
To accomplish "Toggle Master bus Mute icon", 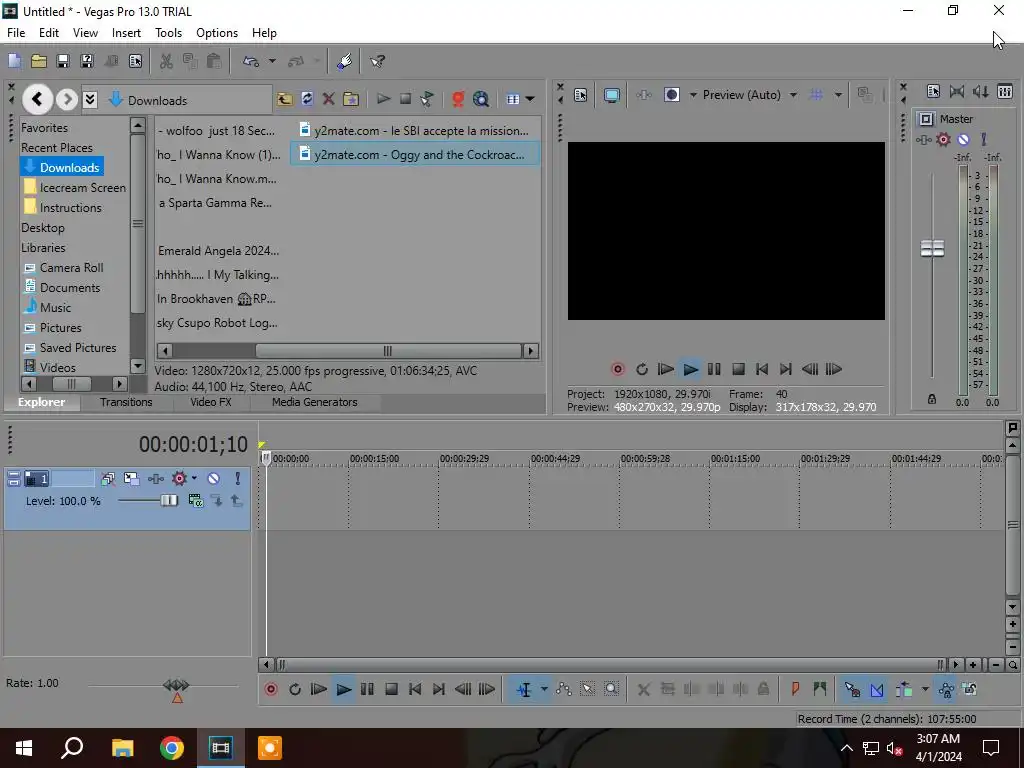I will point(964,139).
